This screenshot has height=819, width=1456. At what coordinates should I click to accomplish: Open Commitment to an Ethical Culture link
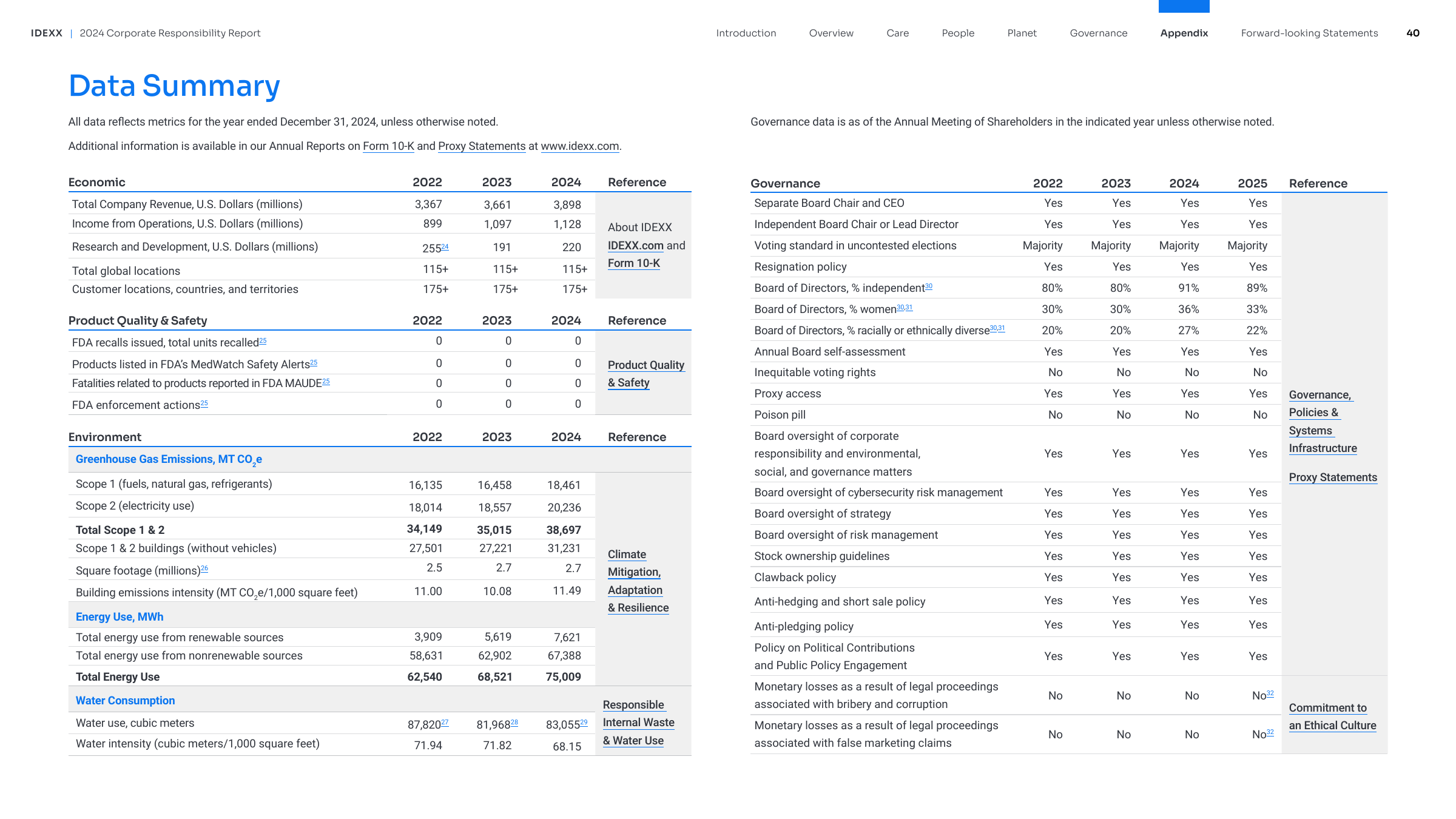tap(1332, 716)
